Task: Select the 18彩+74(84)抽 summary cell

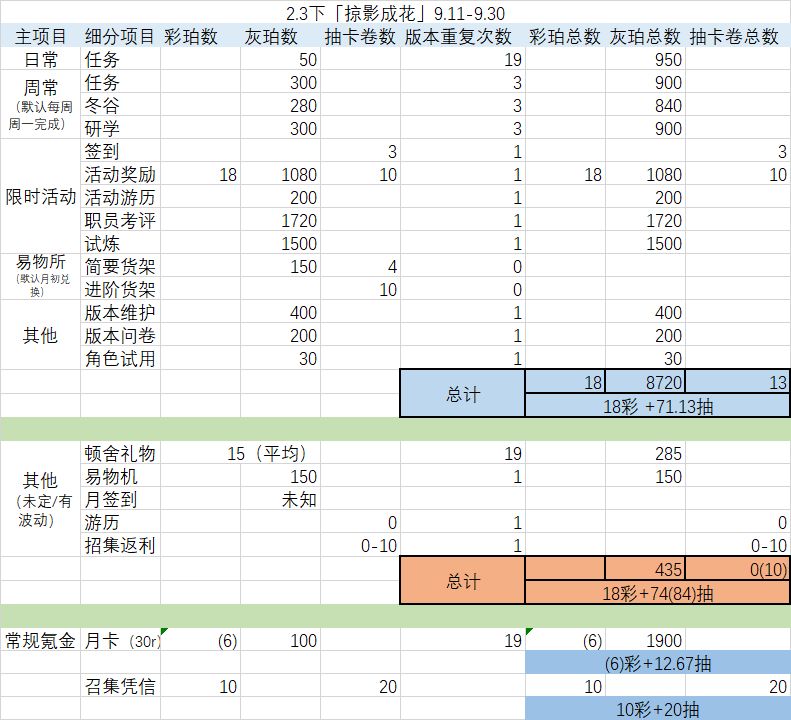Action: coord(657,593)
